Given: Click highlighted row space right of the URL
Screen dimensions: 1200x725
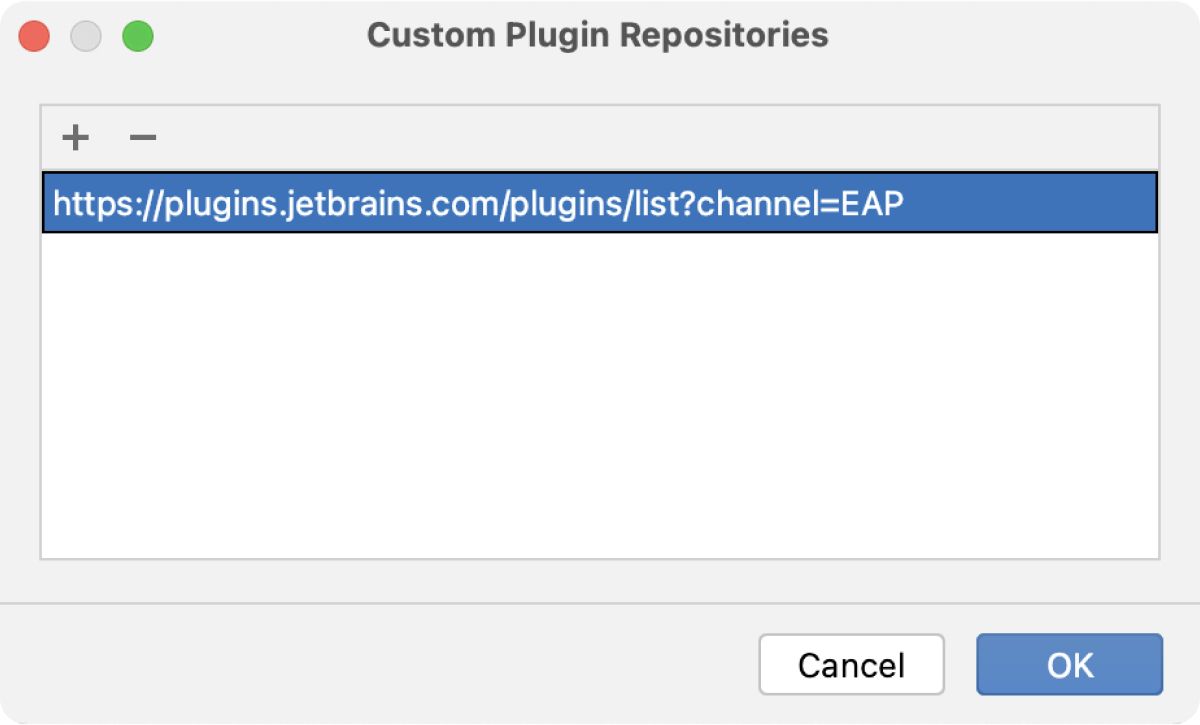Looking at the screenshot, I should [x=1030, y=204].
